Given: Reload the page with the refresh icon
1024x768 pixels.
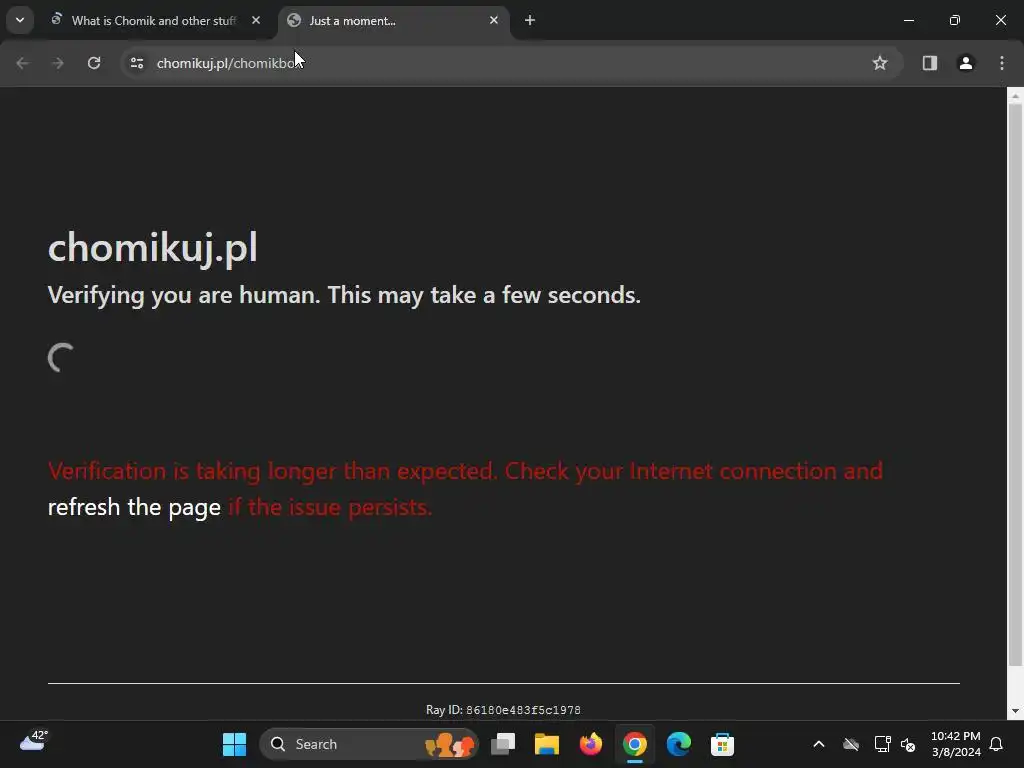Looking at the screenshot, I should tap(94, 63).
